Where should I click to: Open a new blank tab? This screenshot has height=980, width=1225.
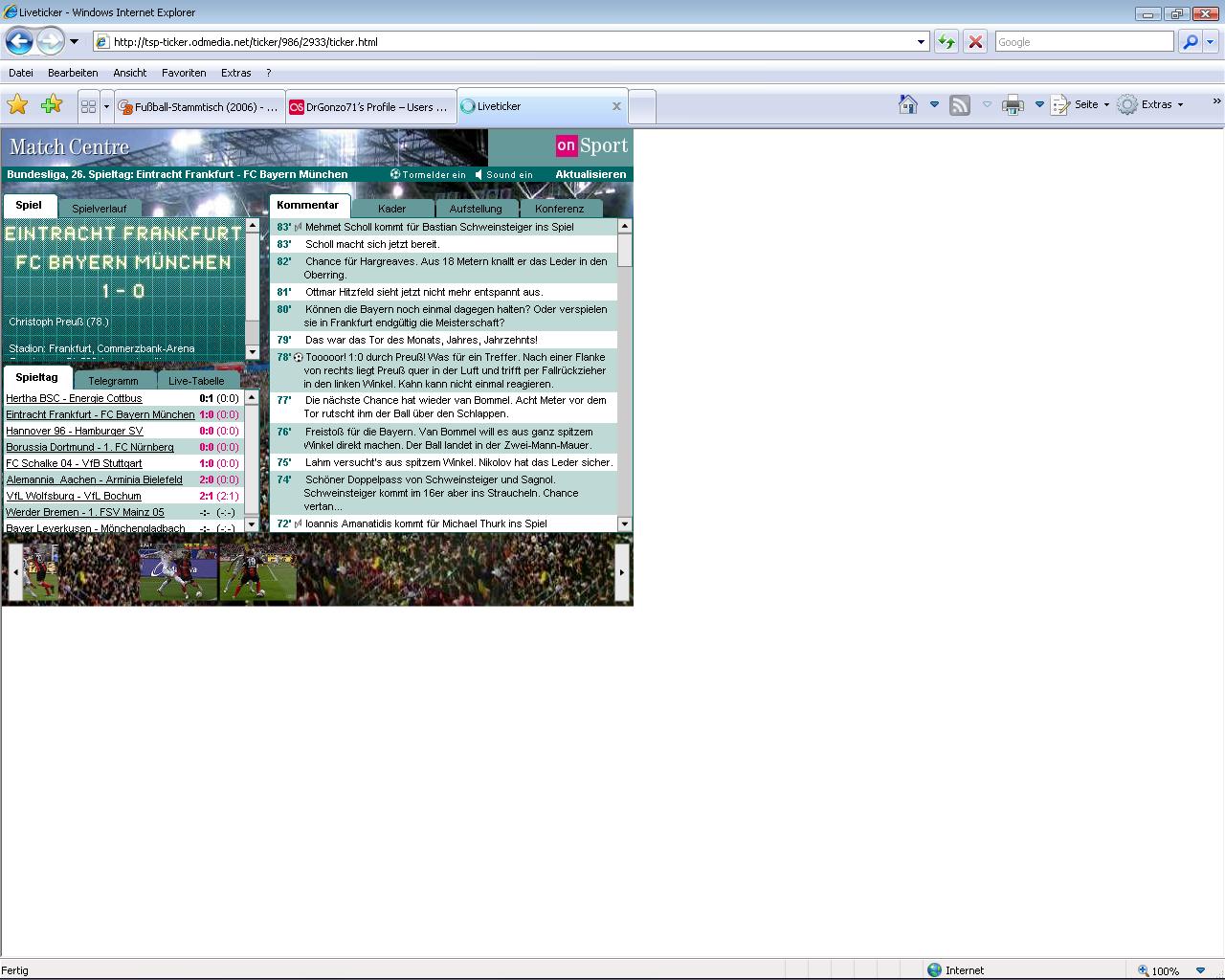point(642,106)
